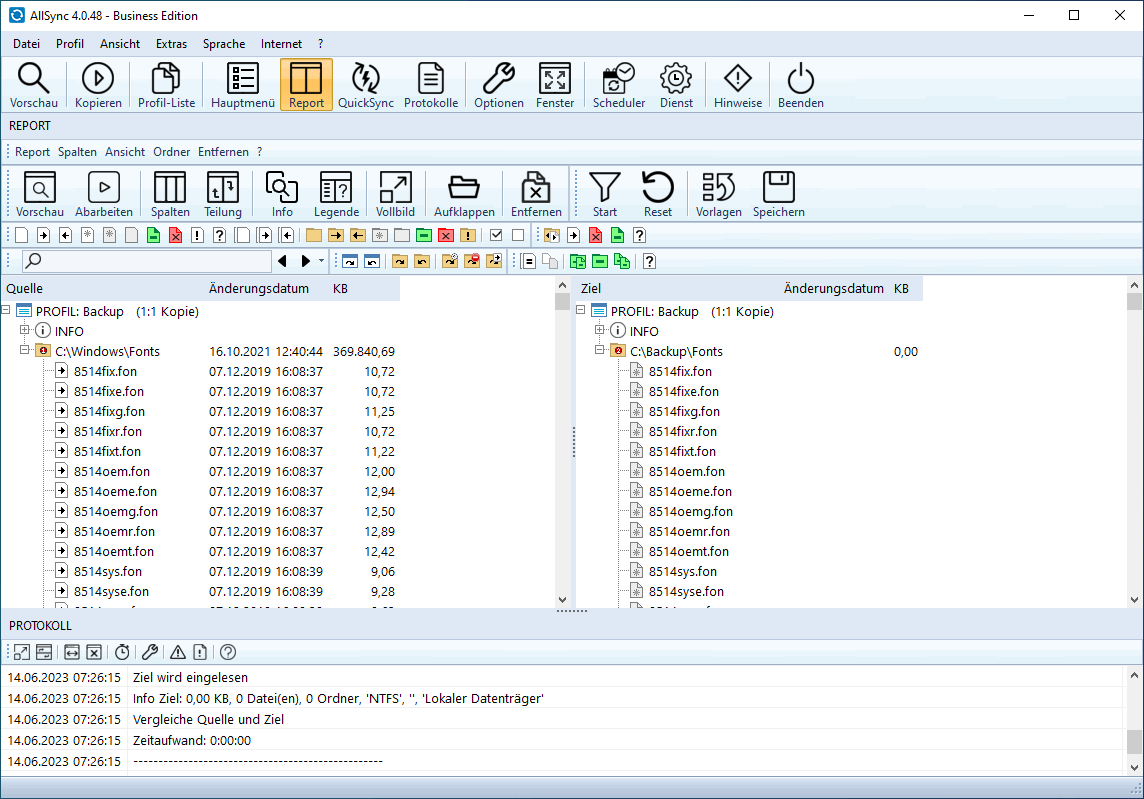Screen dimensions: 1144x799
Task: Collapse the C:\Windows\Fonts source folder
Action: [25, 351]
